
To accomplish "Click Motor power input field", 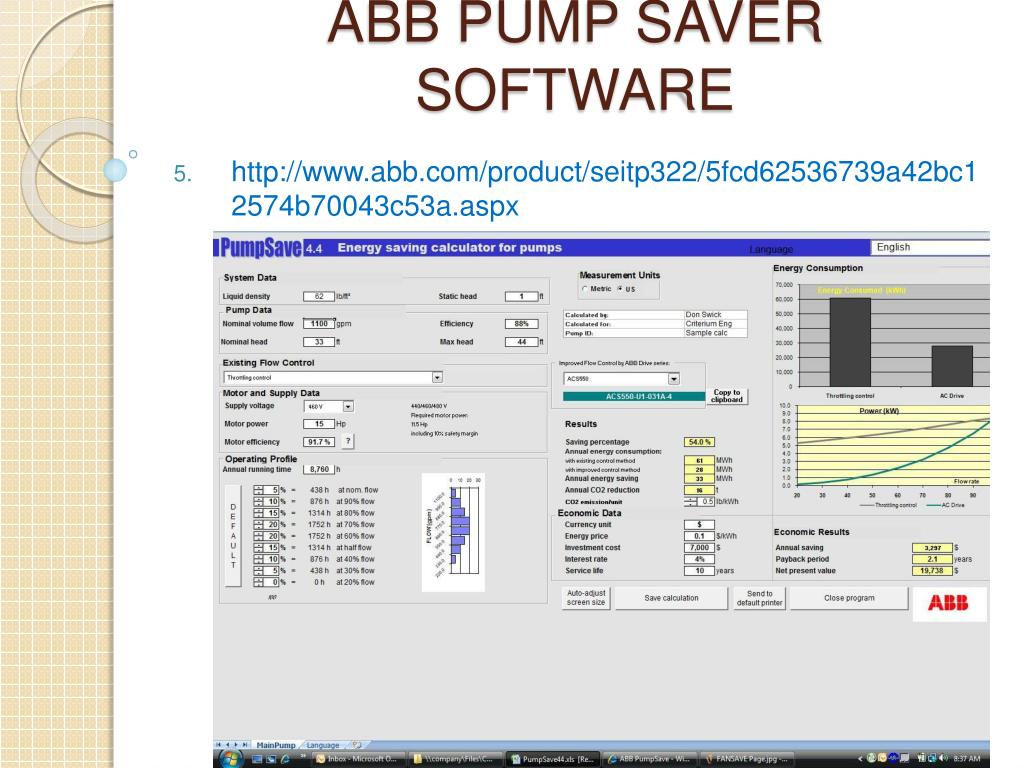I will 319,424.
